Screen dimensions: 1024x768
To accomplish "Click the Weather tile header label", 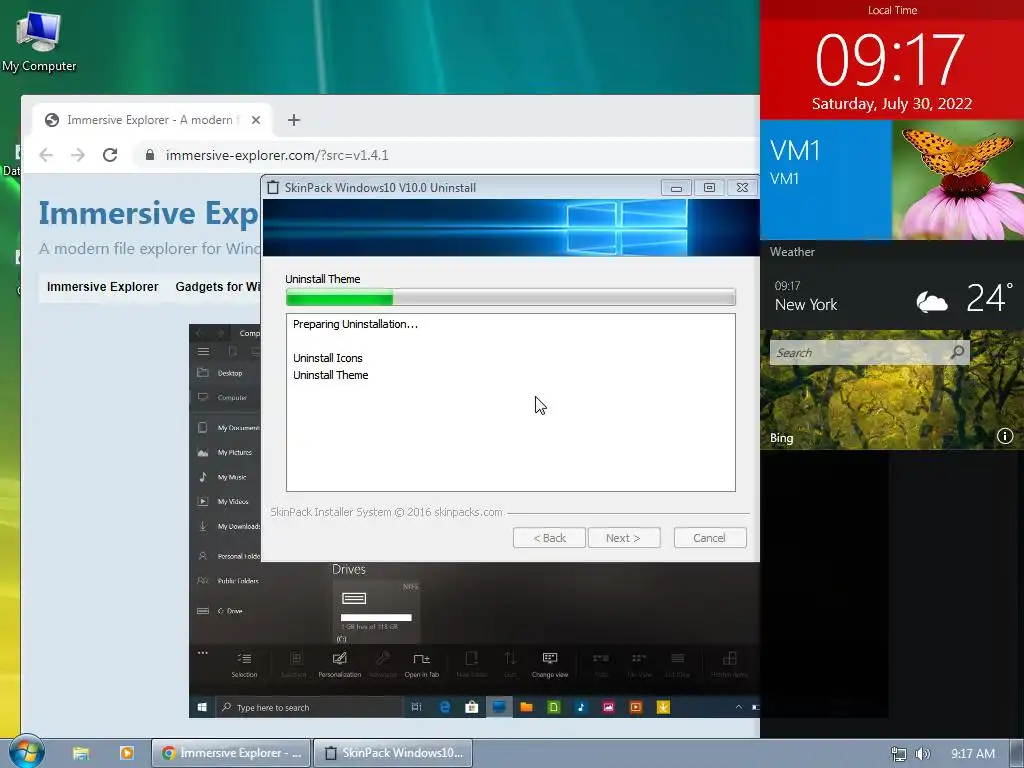I will (x=792, y=251).
